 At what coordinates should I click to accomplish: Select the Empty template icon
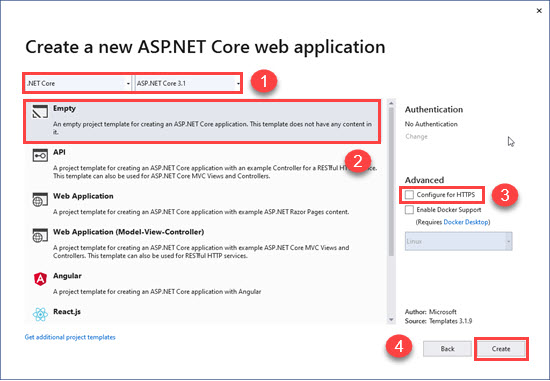click(40, 112)
